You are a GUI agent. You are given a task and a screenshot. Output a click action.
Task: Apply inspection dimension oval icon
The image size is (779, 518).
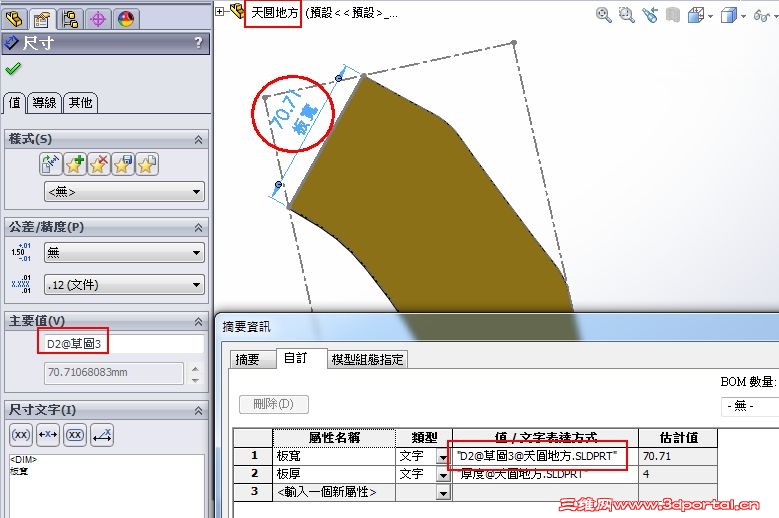[x=75, y=435]
